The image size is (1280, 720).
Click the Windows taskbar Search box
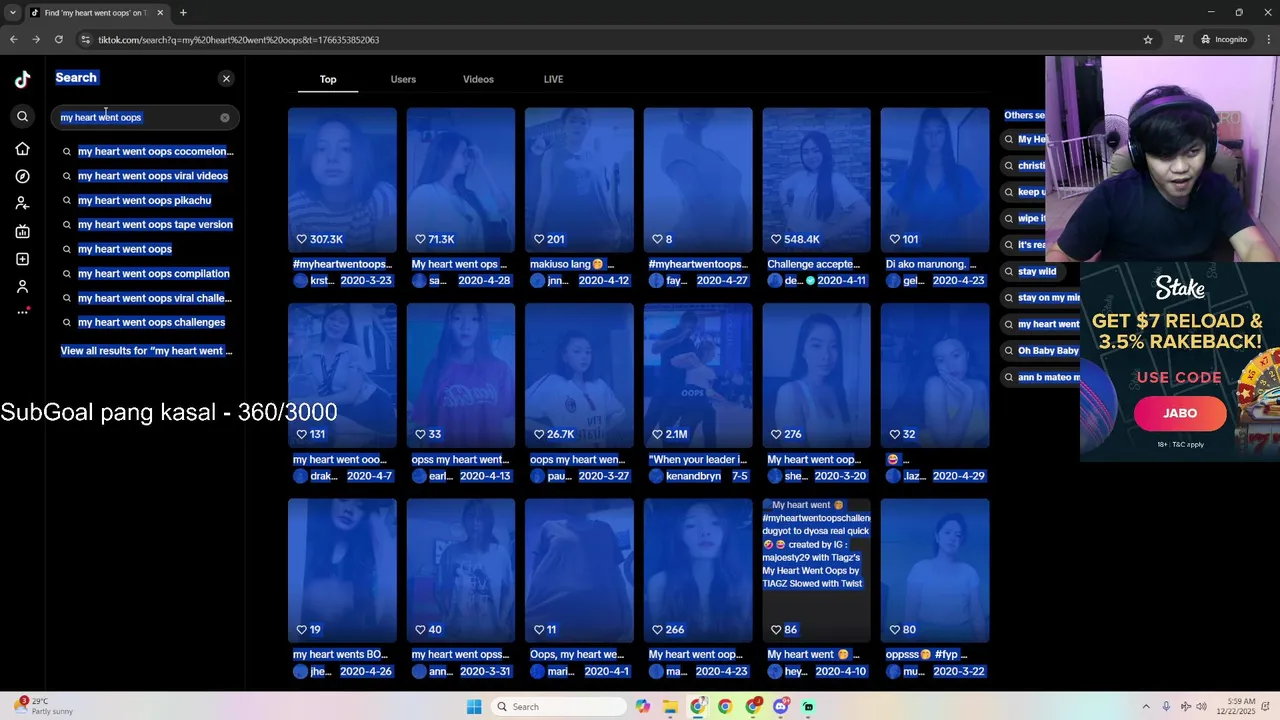(x=560, y=707)
